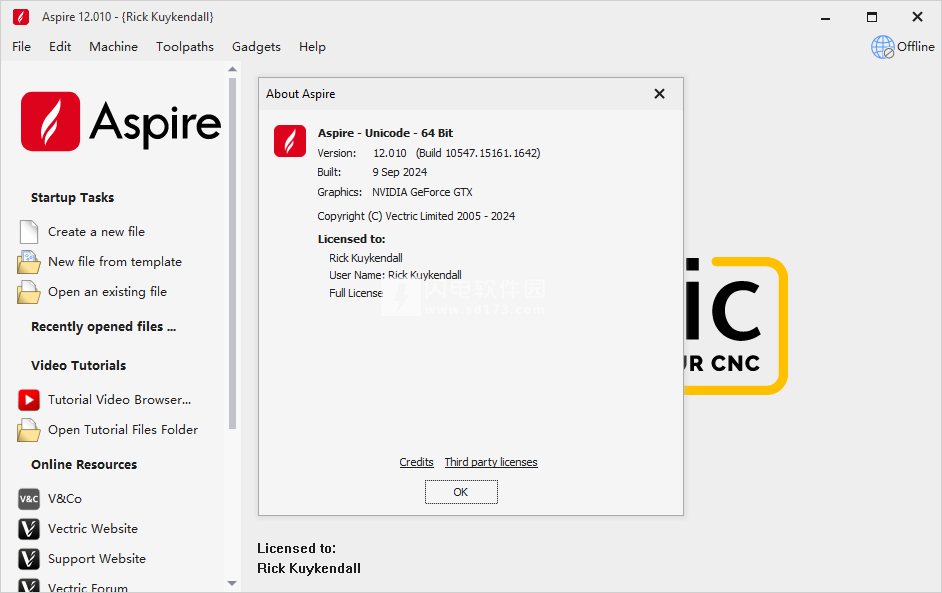Screen dimensions: 942x593
Task: Select Open an existing file
Action: coord(108,292)
